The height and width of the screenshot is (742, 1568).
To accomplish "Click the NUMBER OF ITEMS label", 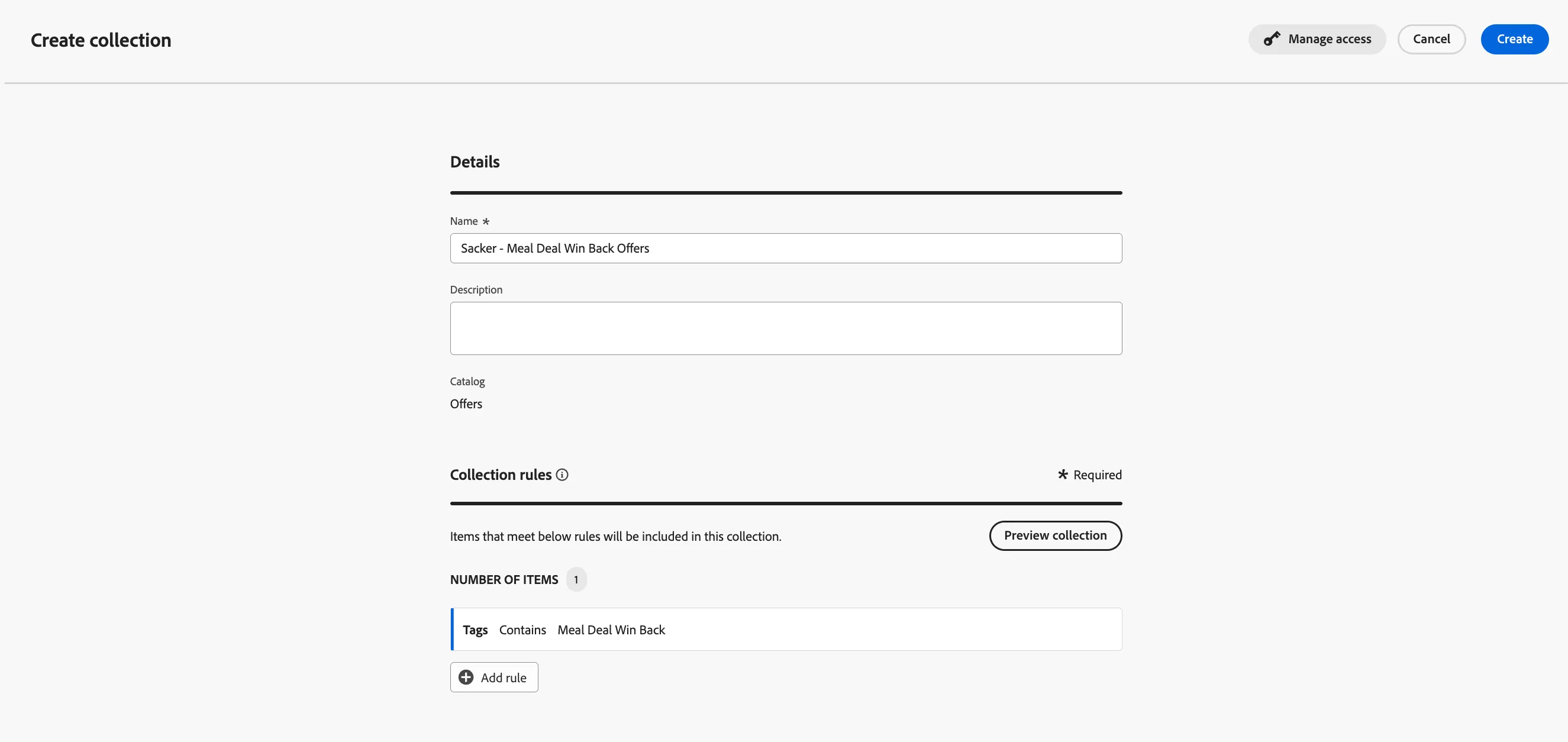I will point(504,579).
